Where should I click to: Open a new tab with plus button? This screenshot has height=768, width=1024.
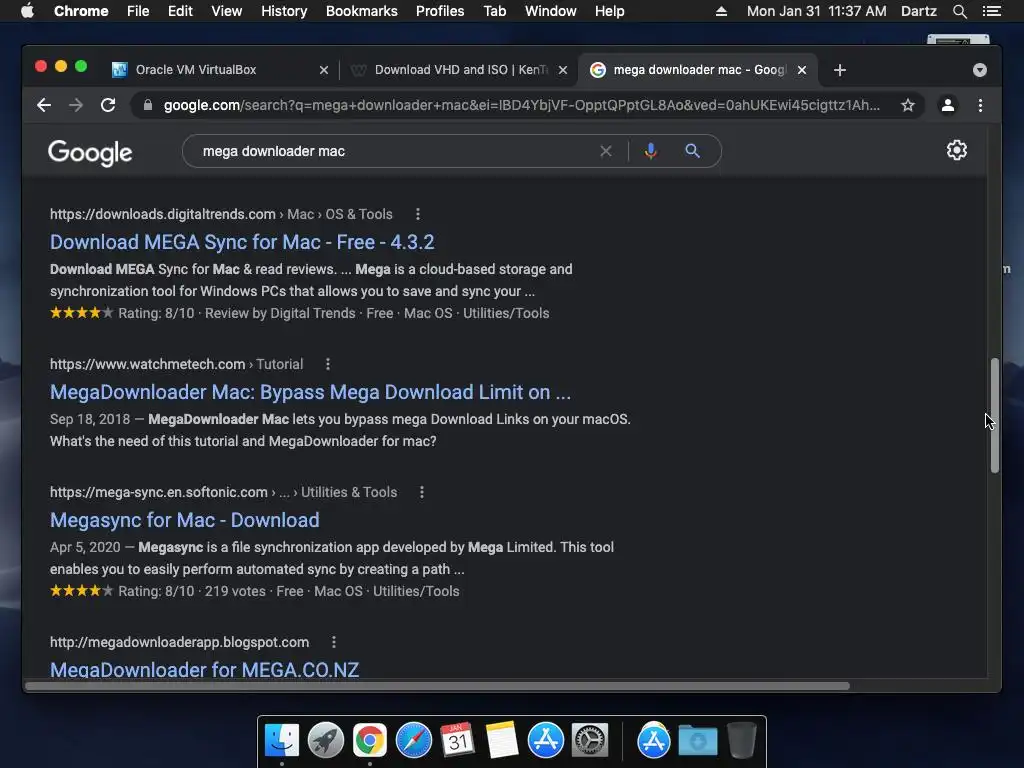click(840, 70)
